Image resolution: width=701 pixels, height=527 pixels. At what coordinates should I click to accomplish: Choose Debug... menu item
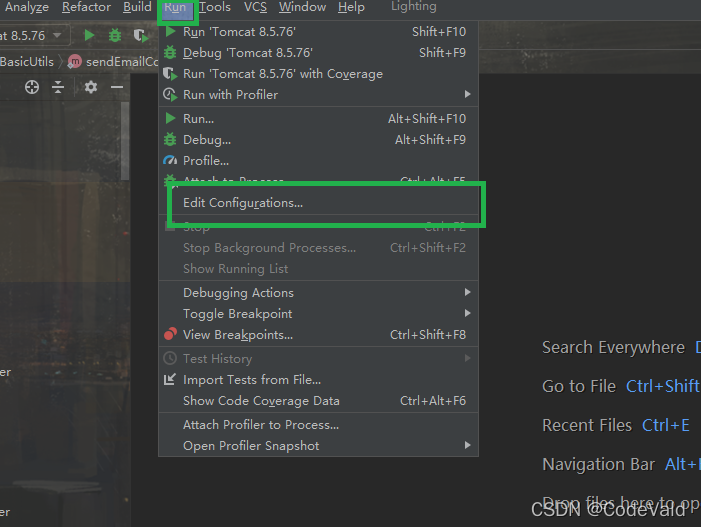tap(318, 139)
